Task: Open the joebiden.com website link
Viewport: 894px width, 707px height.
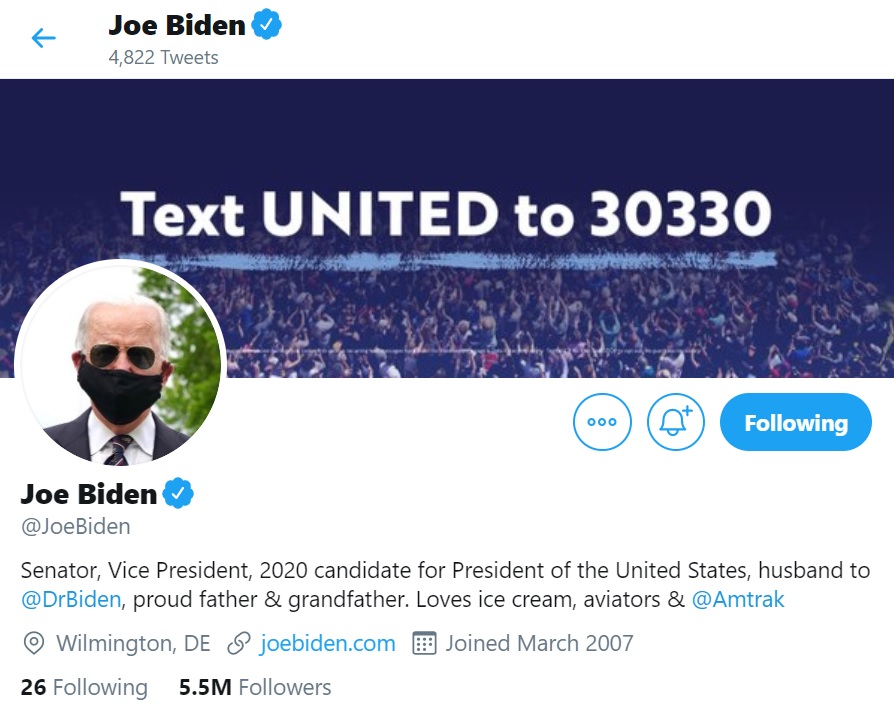Action: tap(327, 643)
